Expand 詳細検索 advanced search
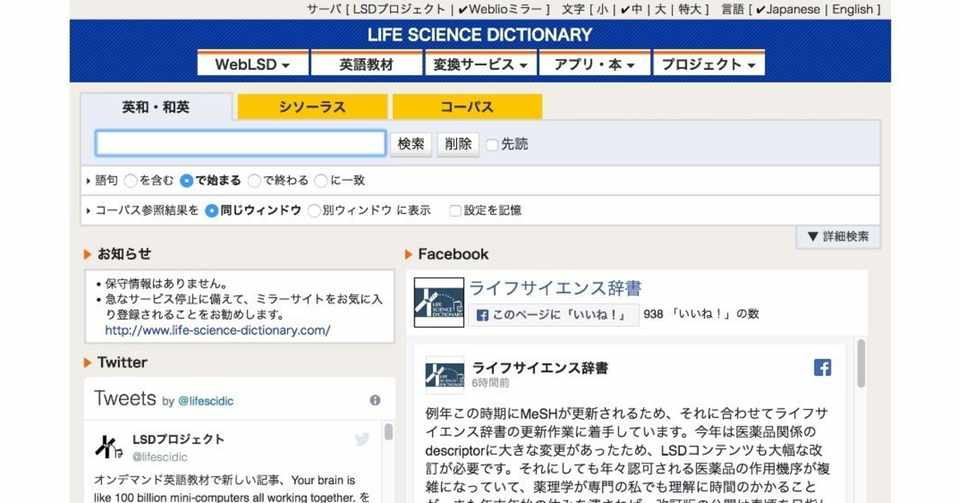The width and height of the screenshot is (960, 503). 838,236
